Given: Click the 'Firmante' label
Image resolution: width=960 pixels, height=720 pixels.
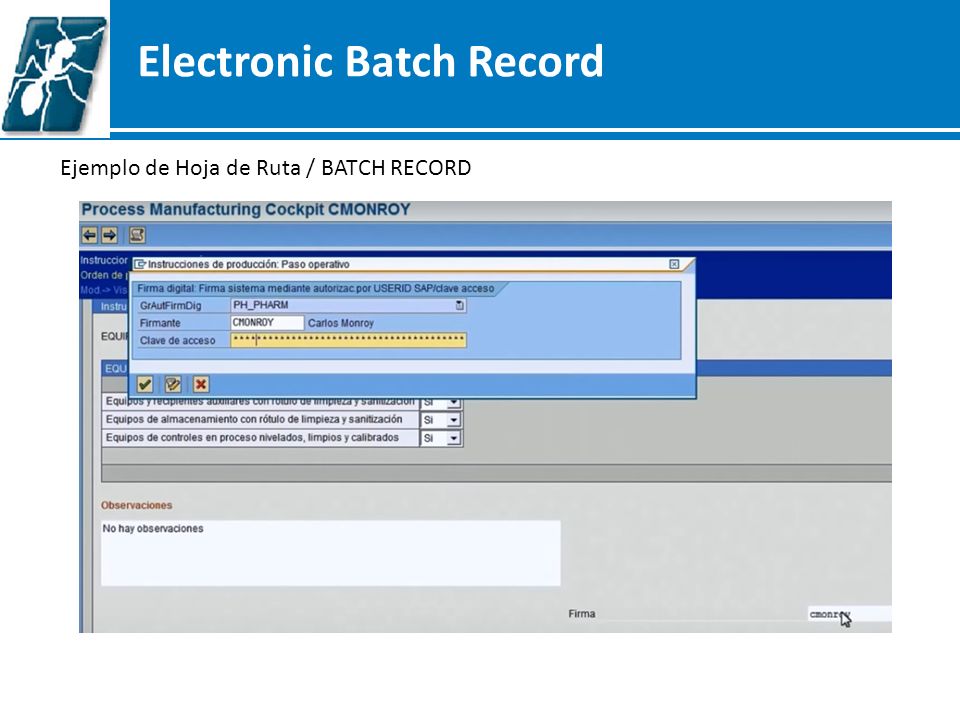Looking at the screenshot, I should pos(160,323).
